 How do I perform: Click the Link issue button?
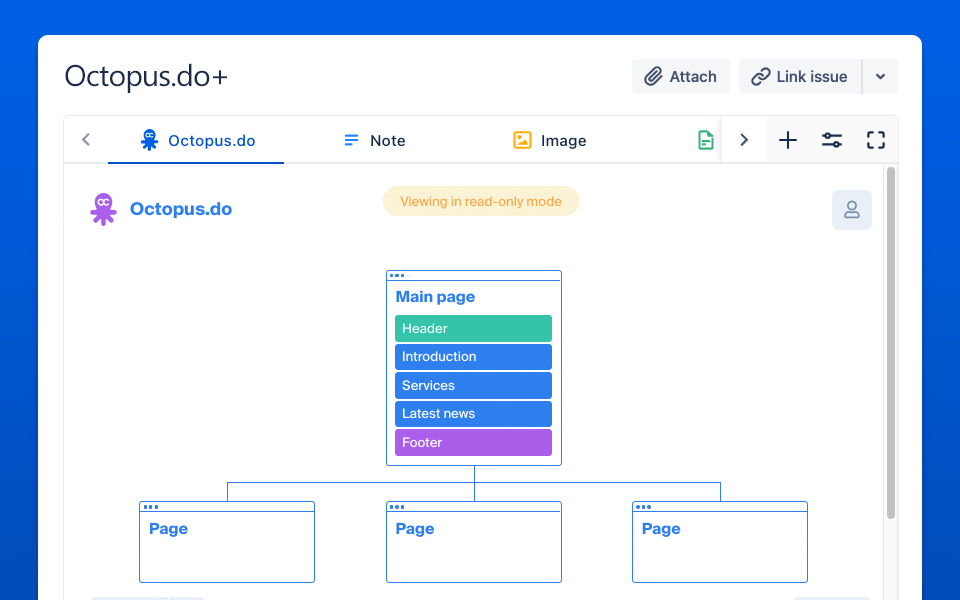pyautogui.click(x=800, y=77)
